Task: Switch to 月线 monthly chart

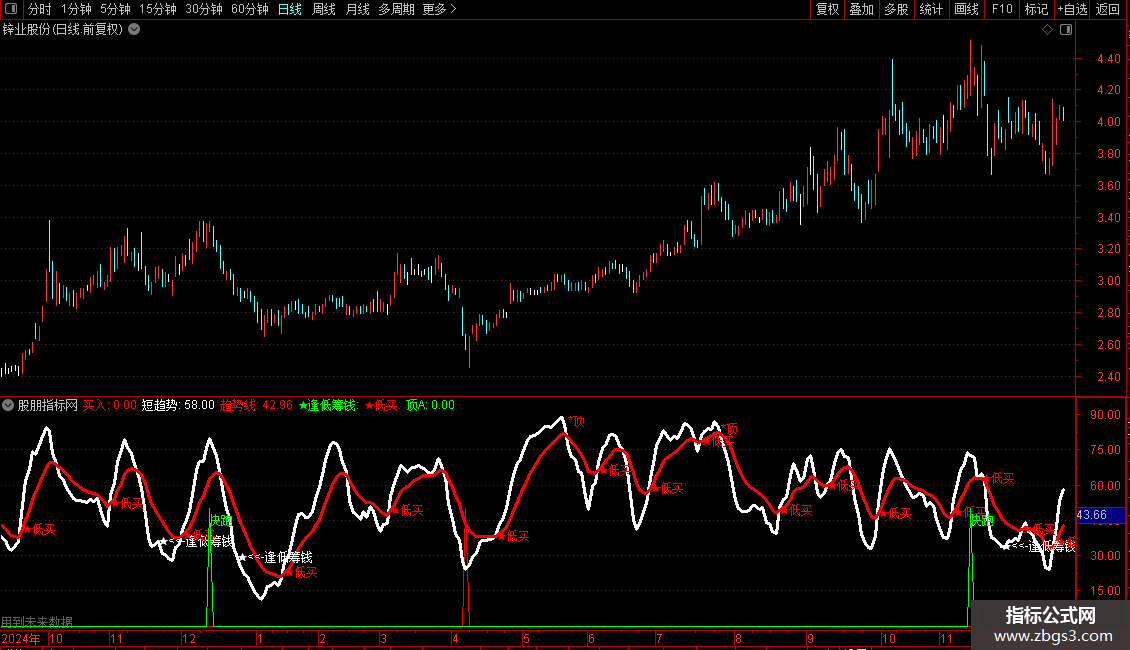Action: tap(357, 9)
